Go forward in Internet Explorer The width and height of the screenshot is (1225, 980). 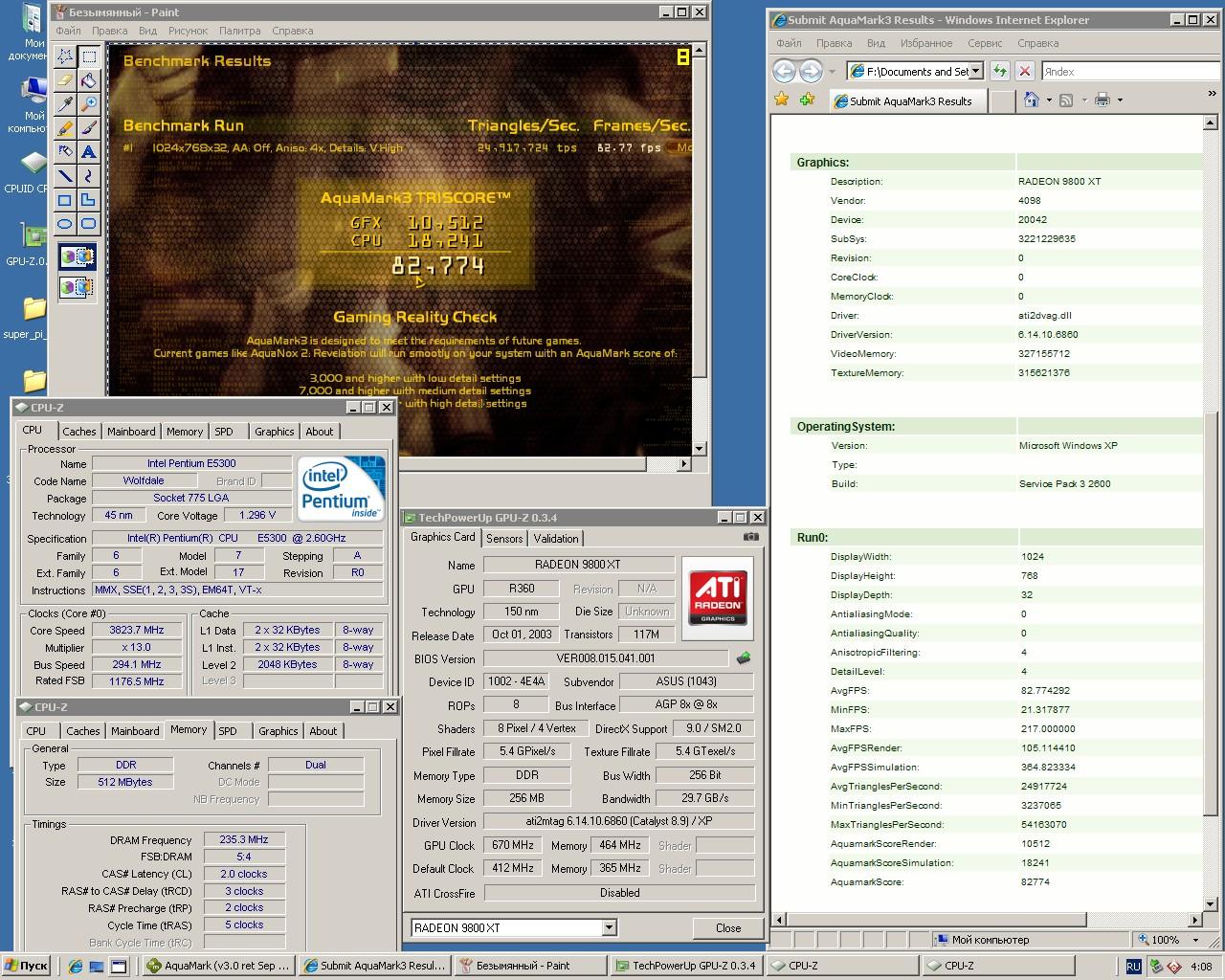811,71
